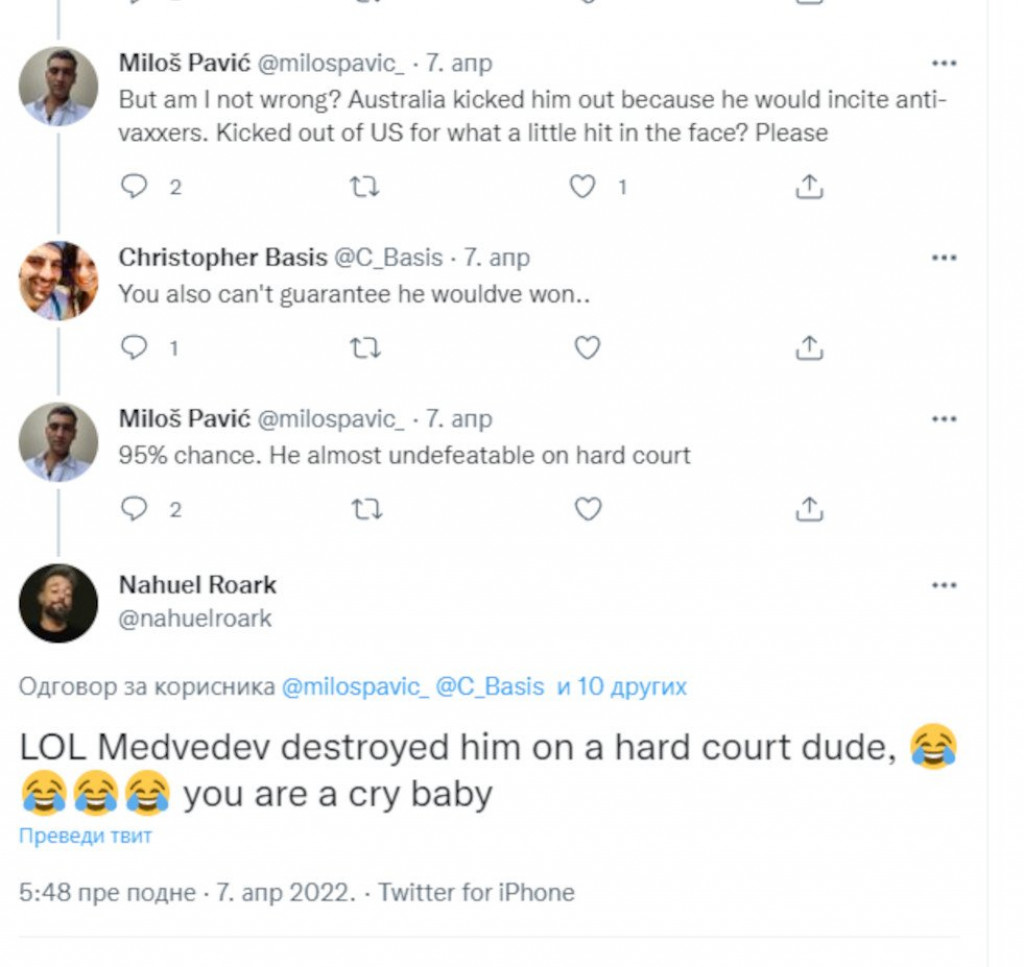Share the 95% chance tweet
Image resolution: width=1024 pixels, height=967 pixels.
[808, 509]
